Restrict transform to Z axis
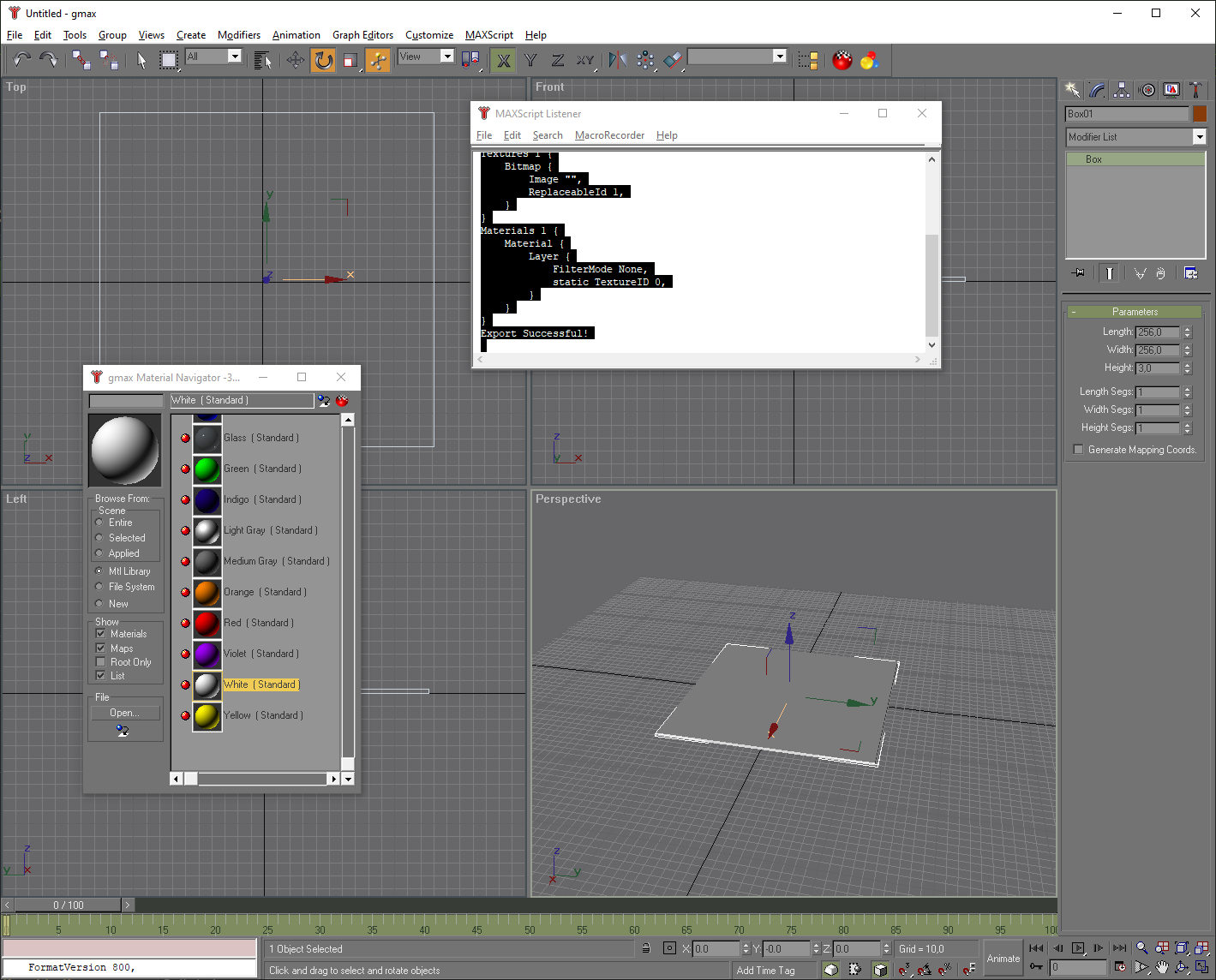 558,60
